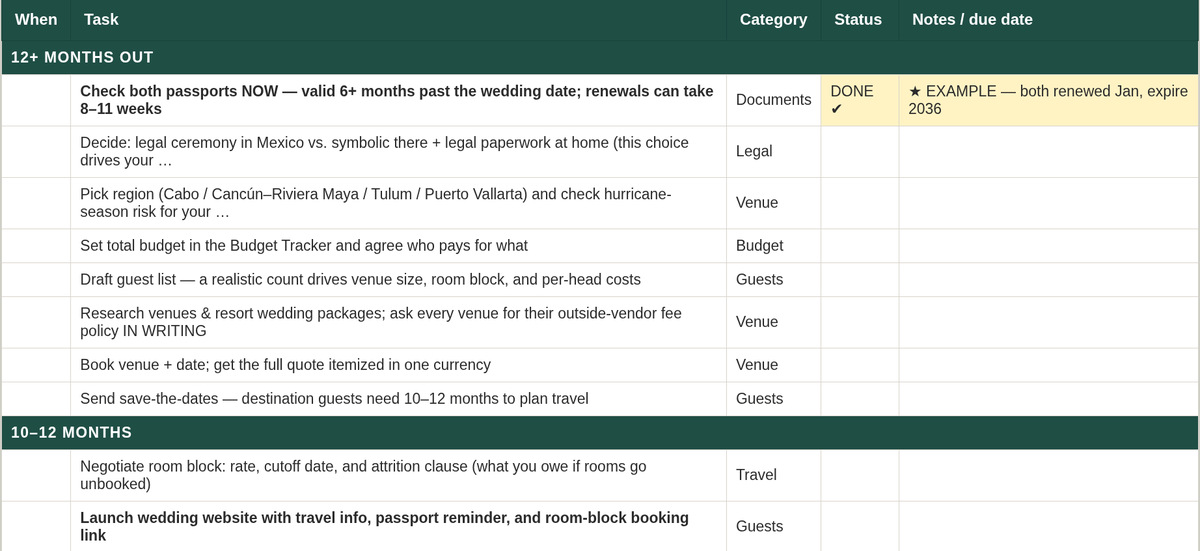This screenshot has width=1200, height=551.
Task: Click the 'Legal' category cell
Action: [774, 152]
